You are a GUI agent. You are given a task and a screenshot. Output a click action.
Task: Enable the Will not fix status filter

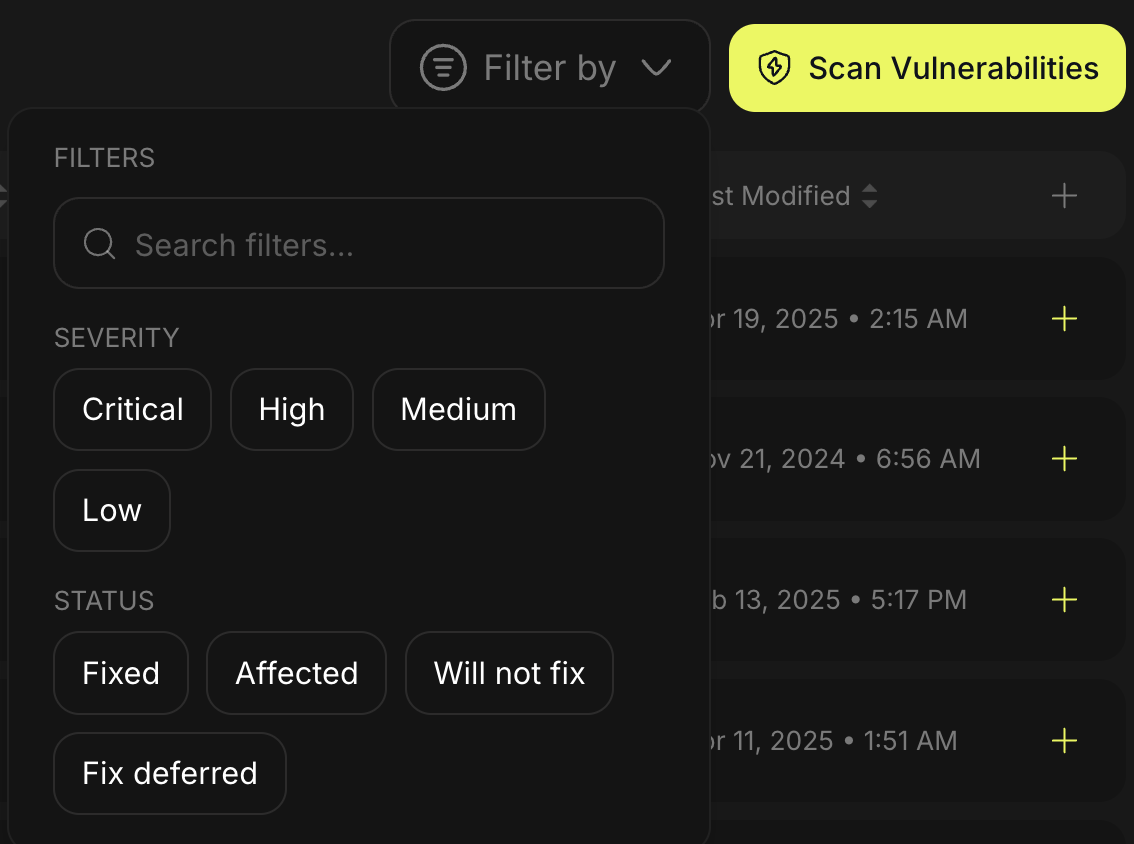pos(509,673)
